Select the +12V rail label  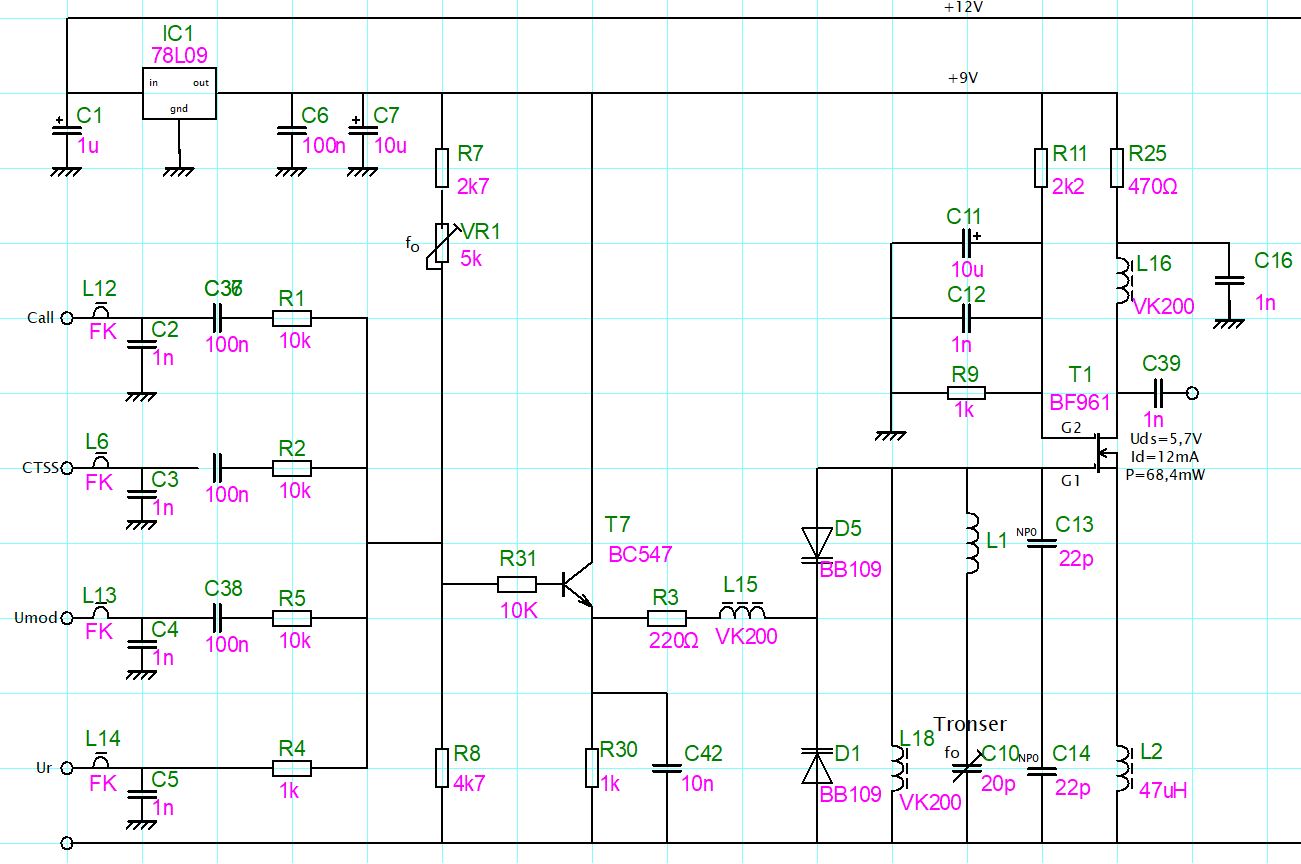pyautogui.click(x=964, y=7)
